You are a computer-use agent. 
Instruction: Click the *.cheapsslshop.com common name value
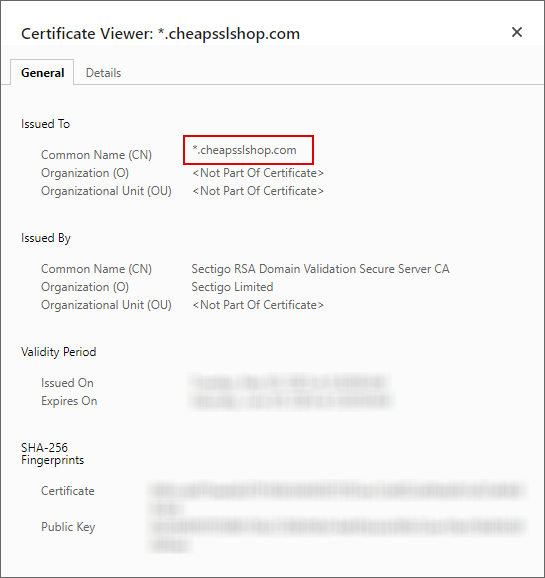point(244,150)
